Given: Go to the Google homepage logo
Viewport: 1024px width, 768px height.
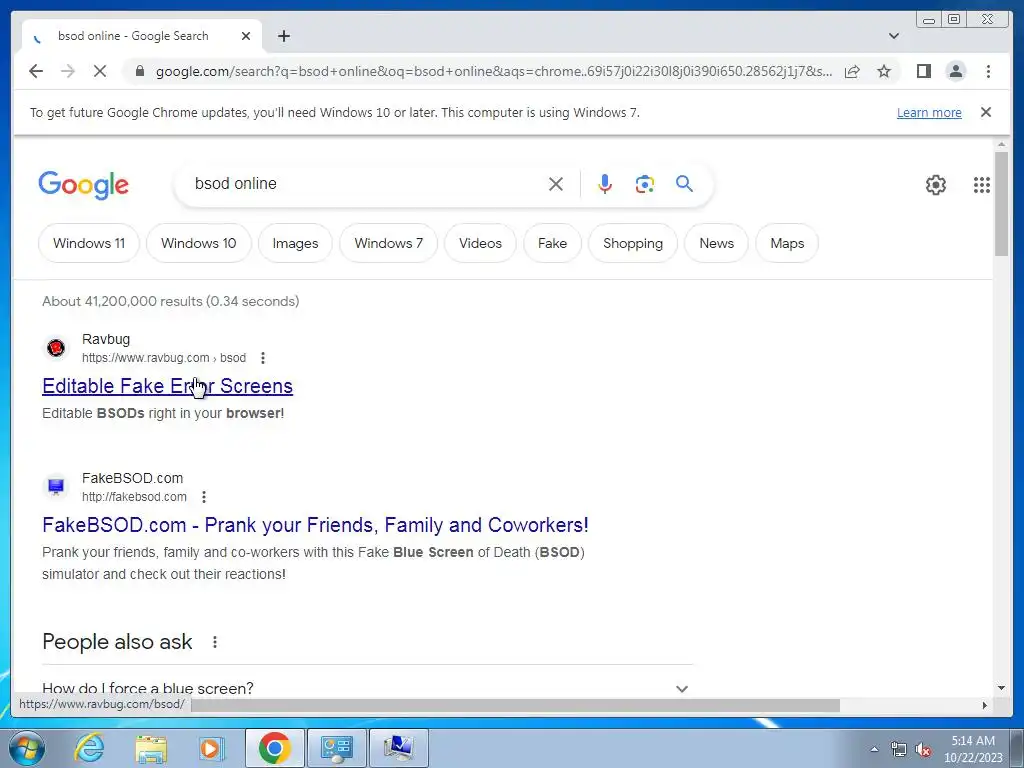Looking at the screenshot, I should pyautogui.click(x=84, y=185).
